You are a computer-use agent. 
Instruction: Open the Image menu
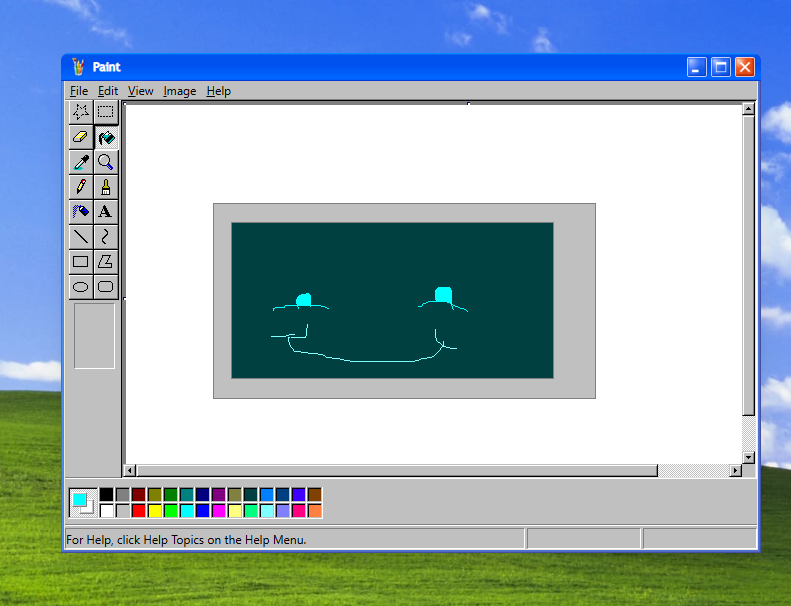(180, 91)
